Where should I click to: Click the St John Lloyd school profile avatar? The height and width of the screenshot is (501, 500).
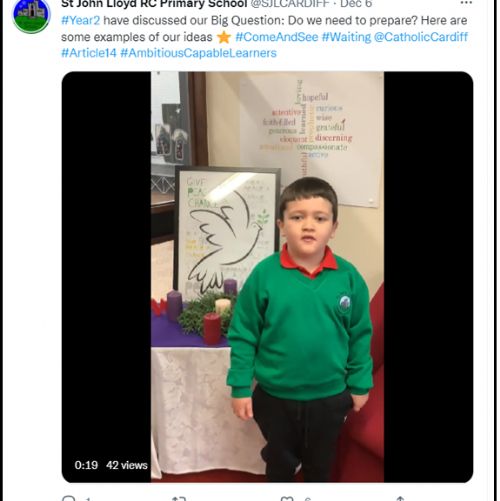coord(31,16)
